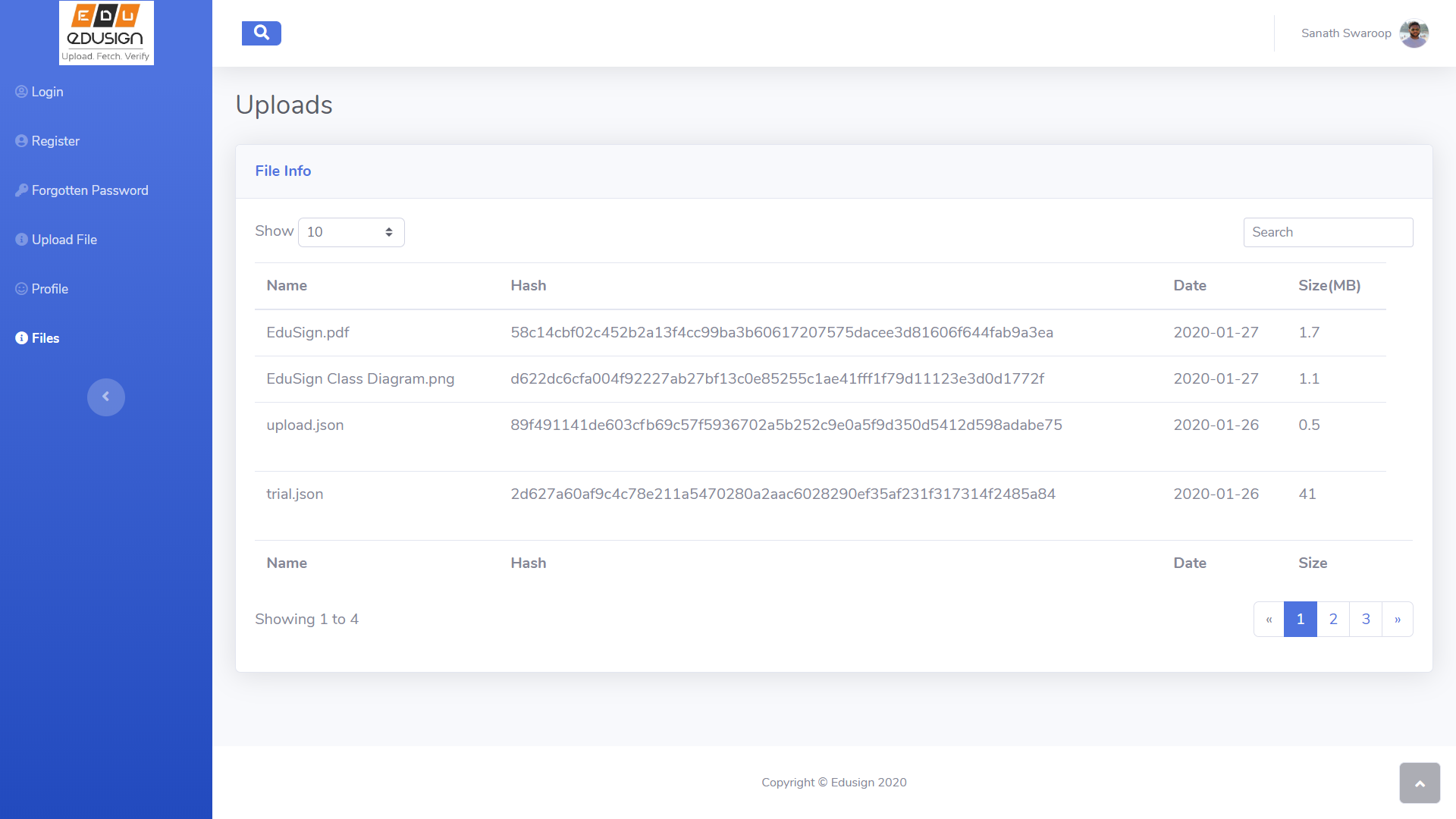Sort the table by the Date column
The width and height of the screenshot is (1456, 819).
click(1189, 286)
